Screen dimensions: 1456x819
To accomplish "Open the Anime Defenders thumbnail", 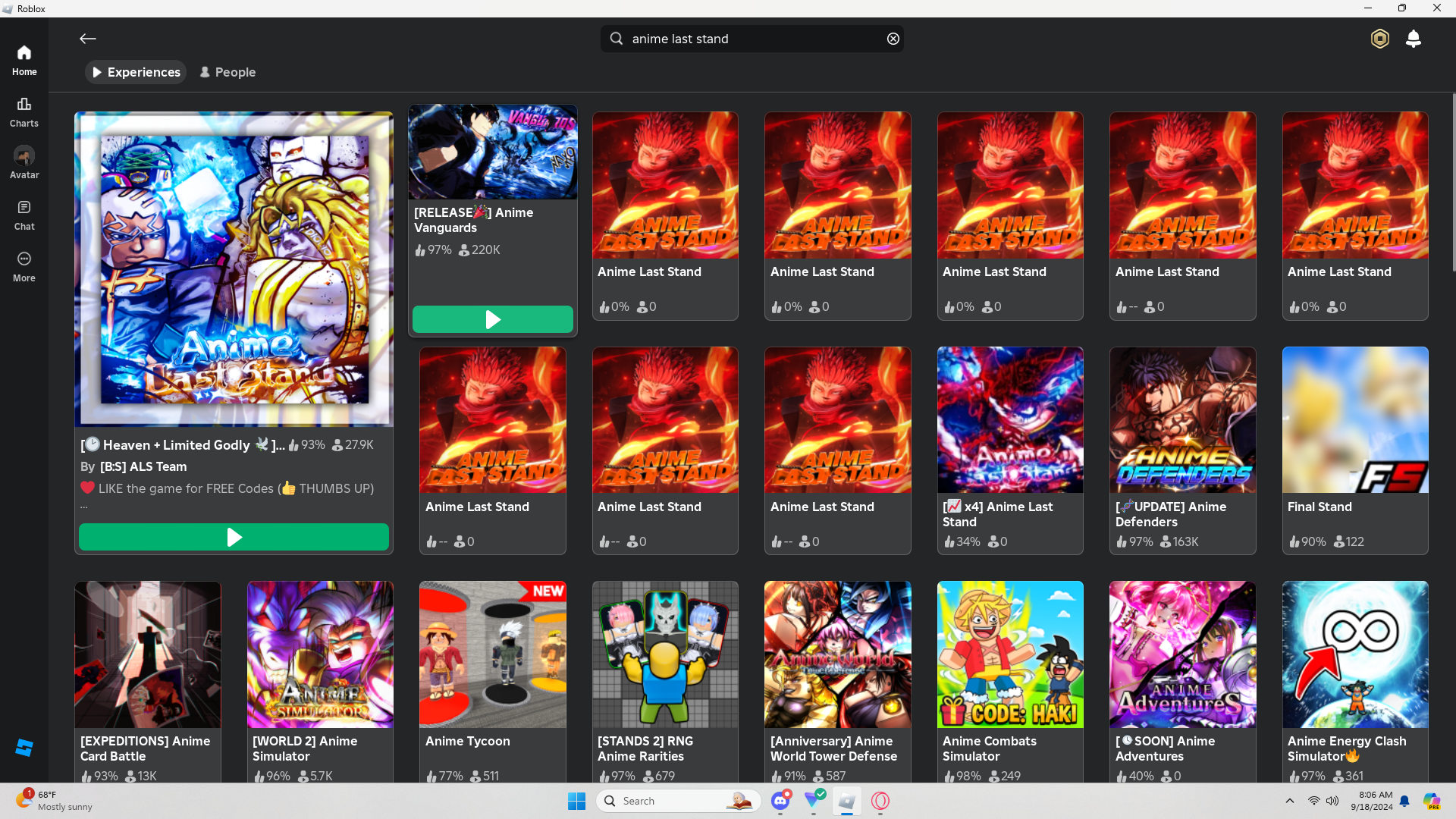I will point(1182,420).
